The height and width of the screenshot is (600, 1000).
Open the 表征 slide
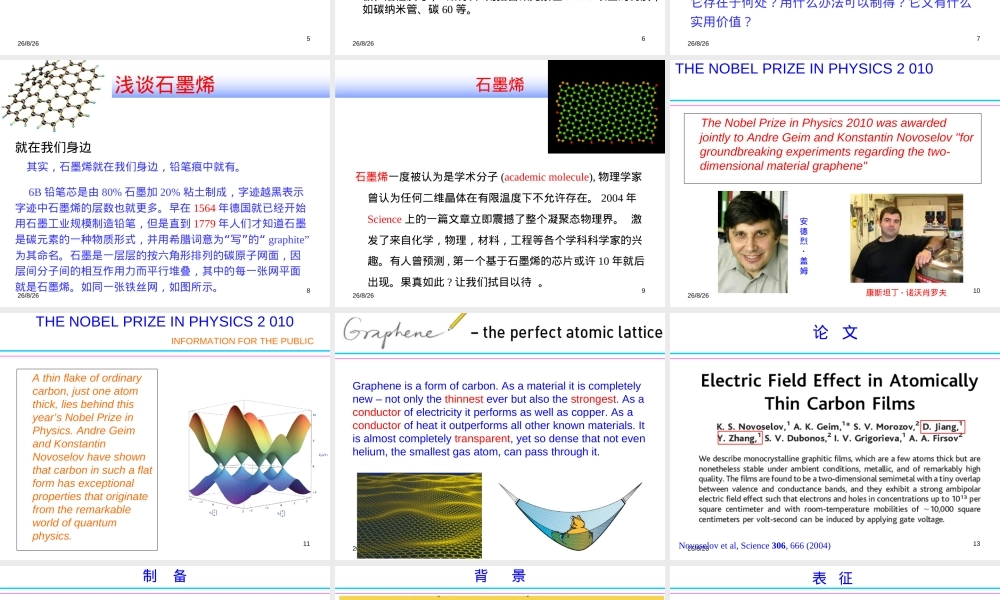click(835, 583)
